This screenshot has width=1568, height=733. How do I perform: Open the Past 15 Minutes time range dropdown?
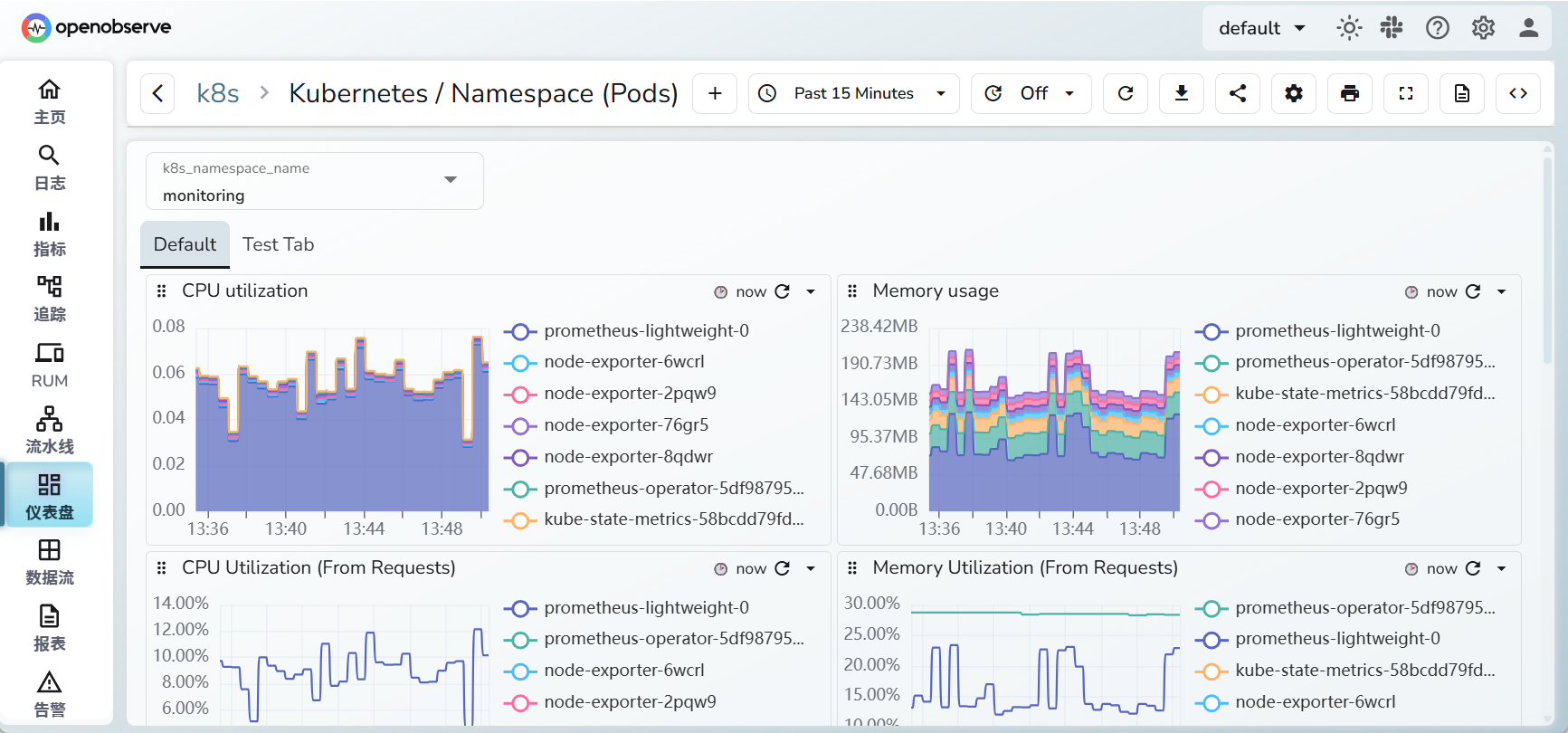853,93
